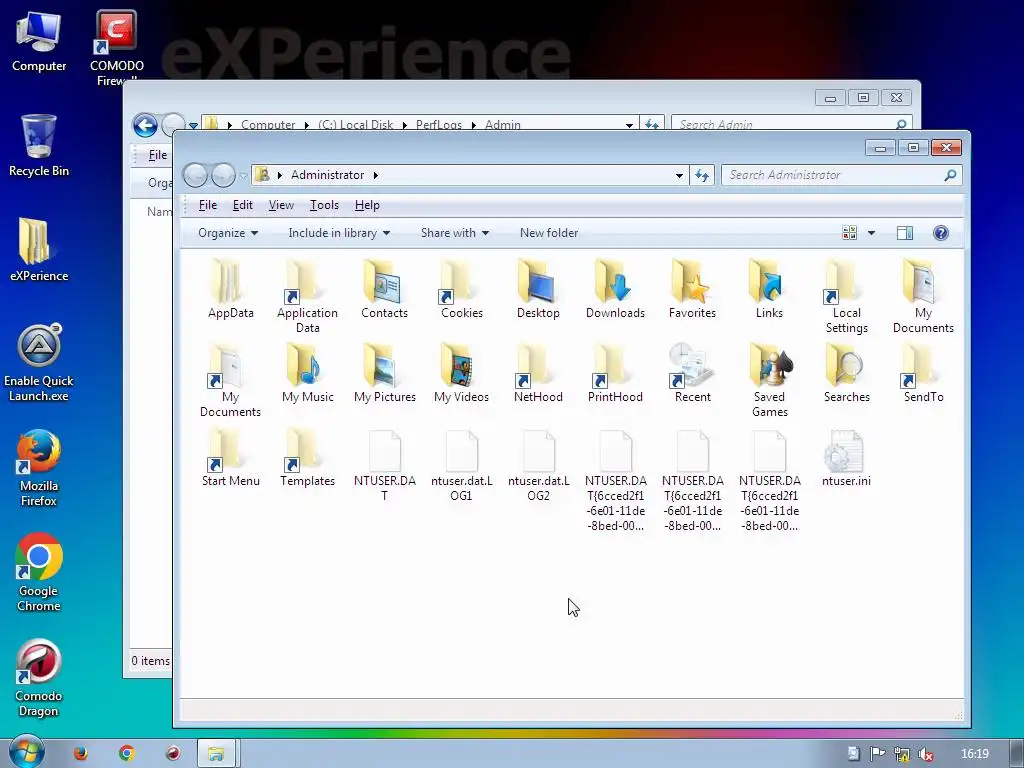Screen dimensions: 1024x768
Task: Open the Start menu orb
Action: point(27,751)
